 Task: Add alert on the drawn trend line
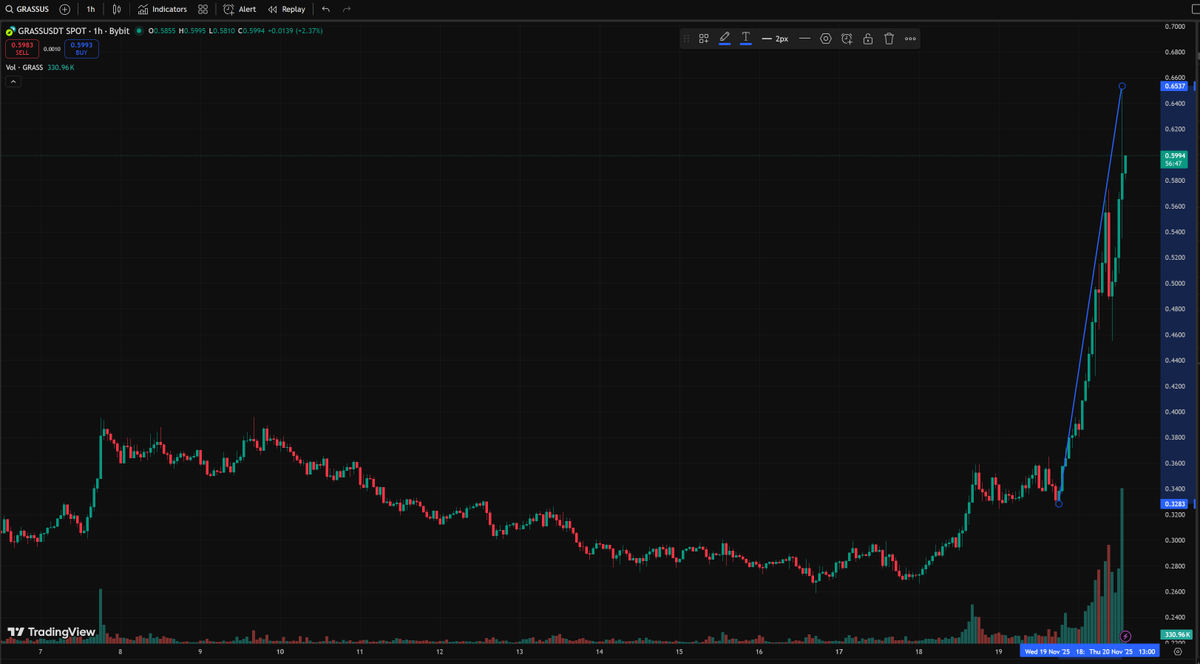(847, 39)
